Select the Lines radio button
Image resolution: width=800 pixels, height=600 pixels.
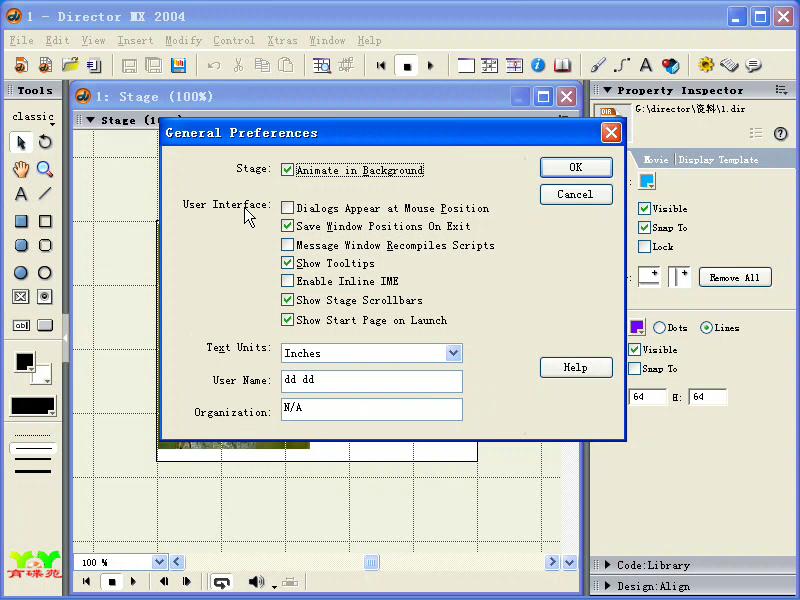coord(706,328)
